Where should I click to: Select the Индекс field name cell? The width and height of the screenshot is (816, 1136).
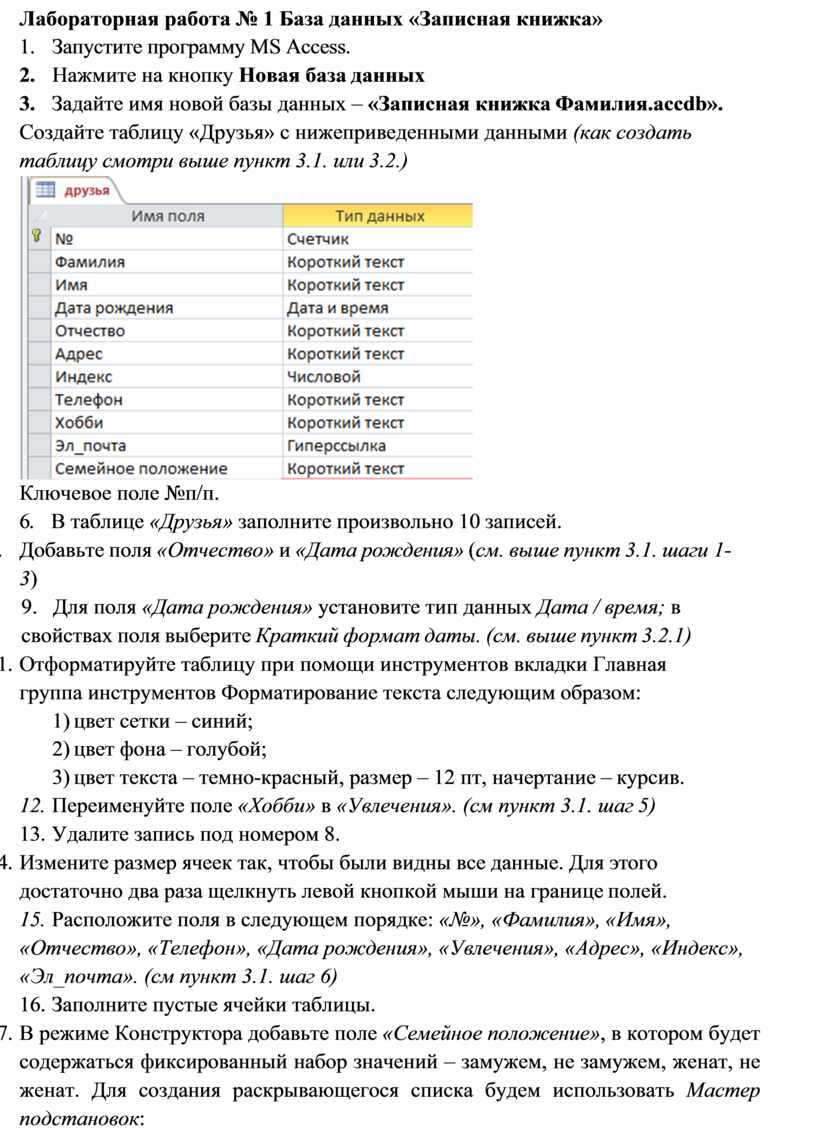coord(167,377)
